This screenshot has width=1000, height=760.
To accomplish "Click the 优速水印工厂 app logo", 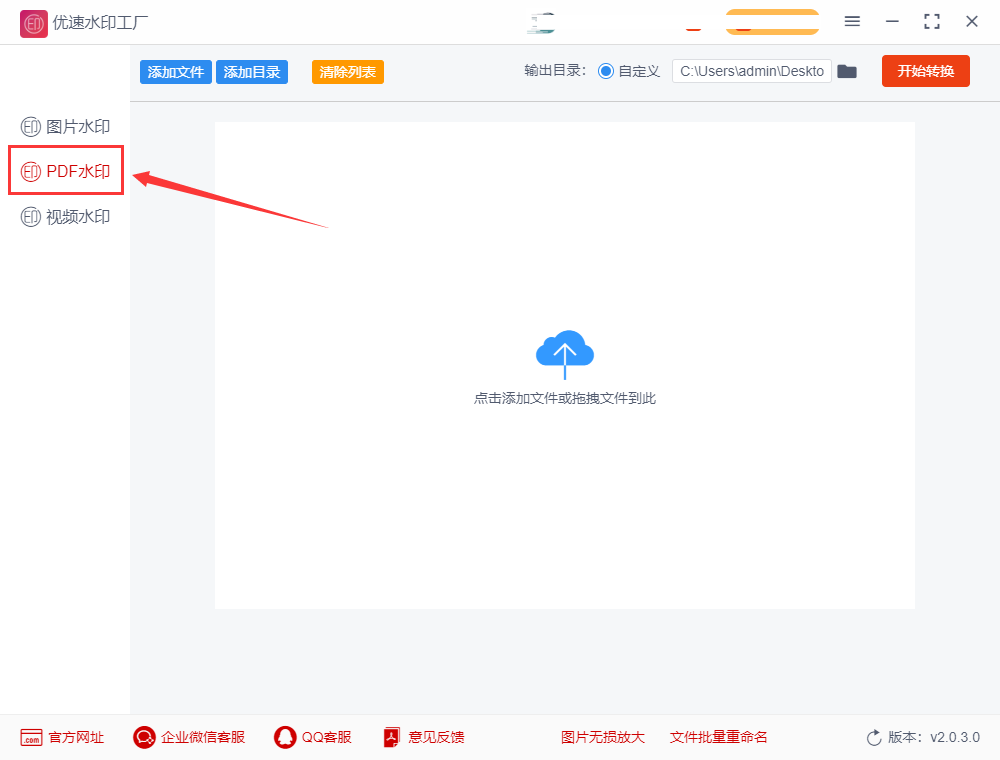I will point(34,24).
